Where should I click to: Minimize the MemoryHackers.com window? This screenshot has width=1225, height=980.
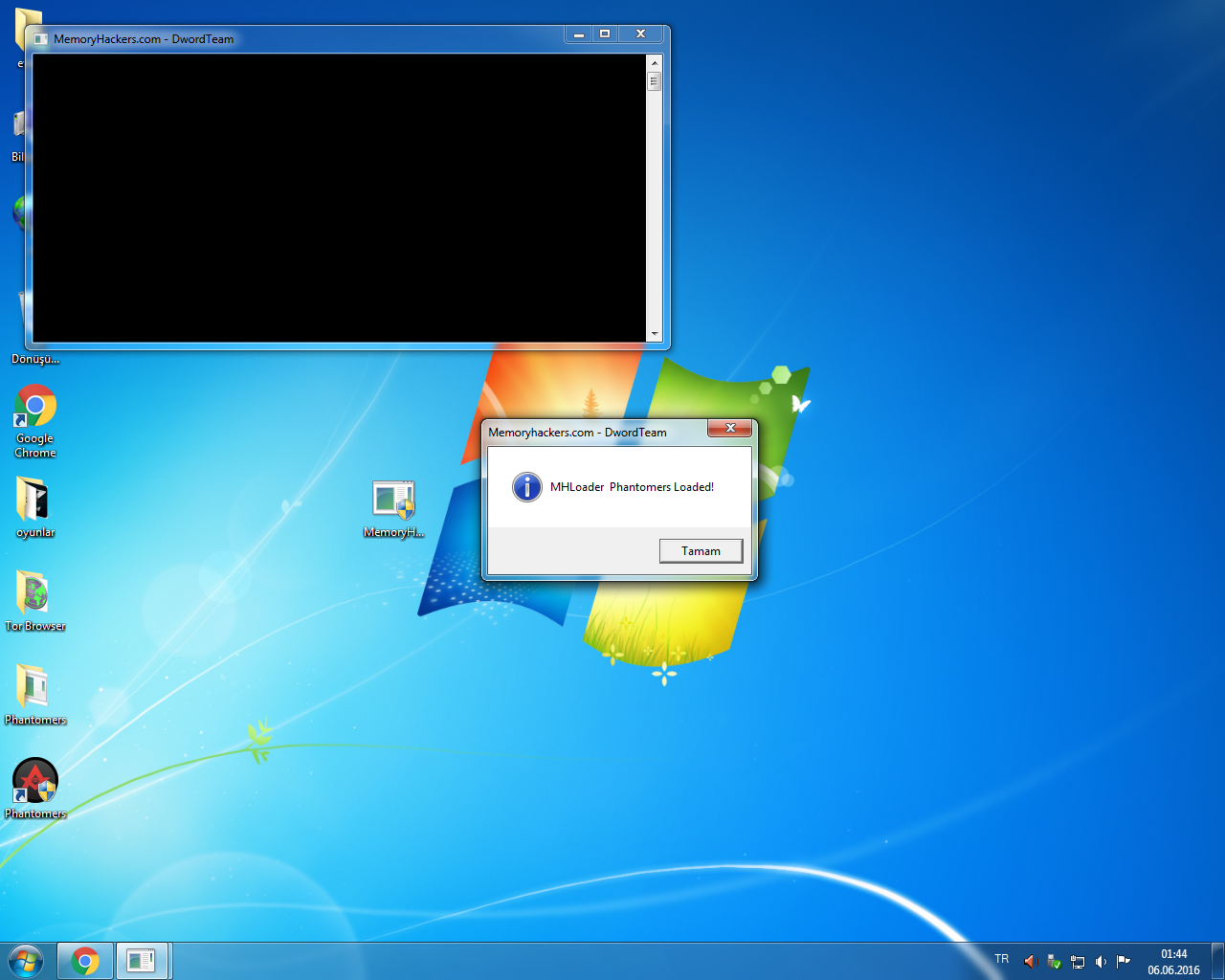click(578, 33)
